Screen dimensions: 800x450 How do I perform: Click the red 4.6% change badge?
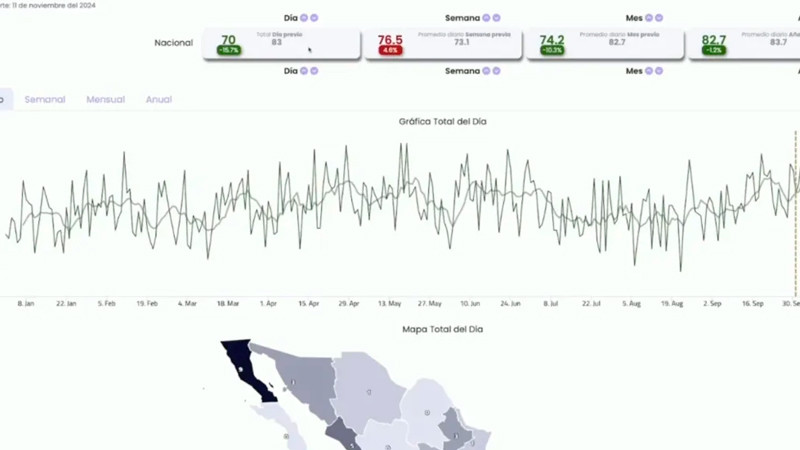pos(390,50)
